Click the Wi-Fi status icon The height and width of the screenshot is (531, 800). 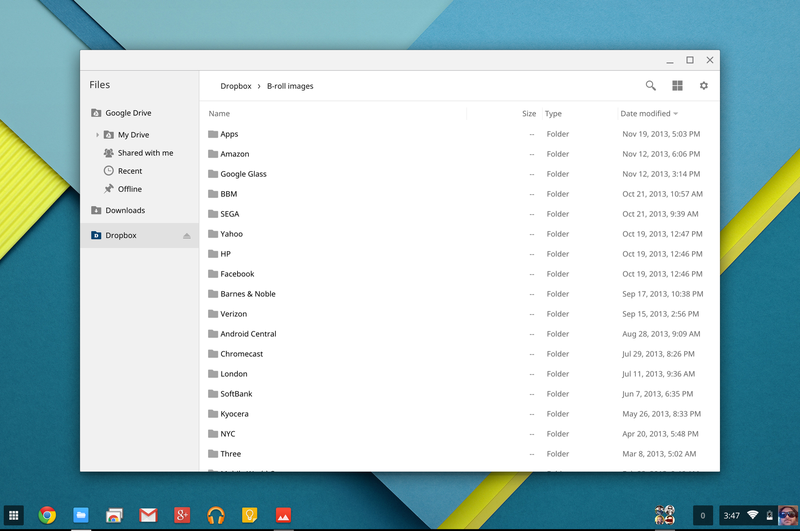point(753,515)
